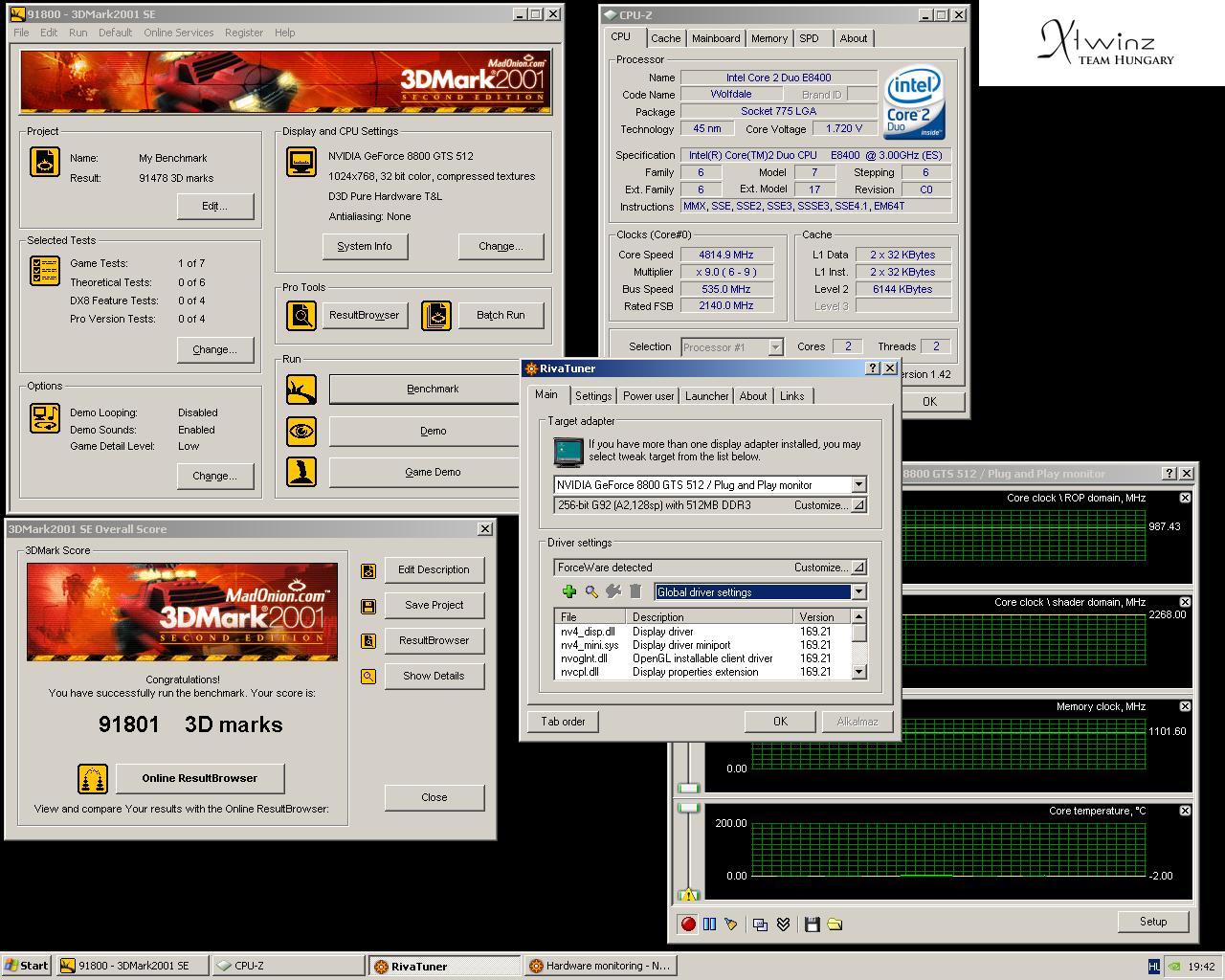Open the File menu in 3DMark2001

pyautogui.click(x=21, y=33)
